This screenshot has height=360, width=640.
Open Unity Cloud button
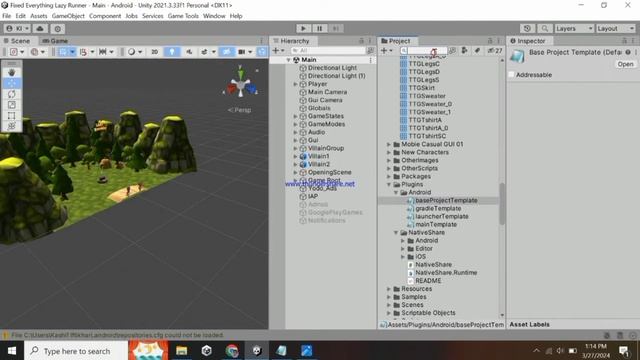tap(40, 29)
